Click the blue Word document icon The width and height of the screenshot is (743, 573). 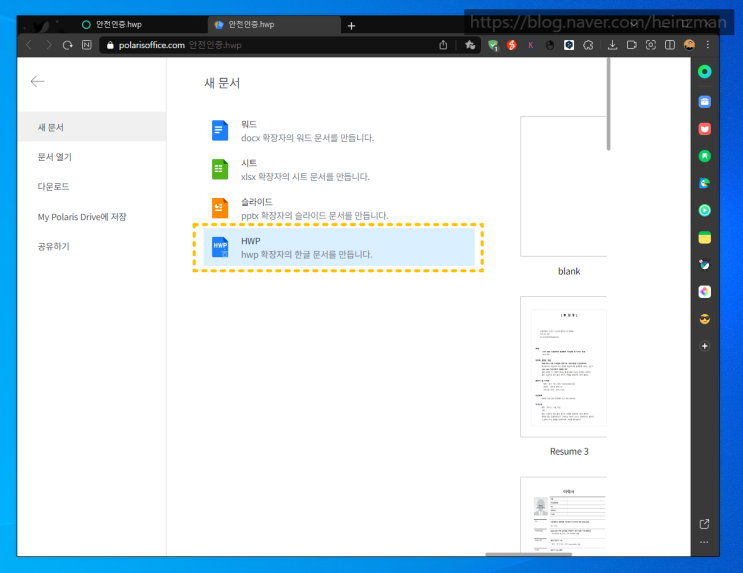coord(219,131)
